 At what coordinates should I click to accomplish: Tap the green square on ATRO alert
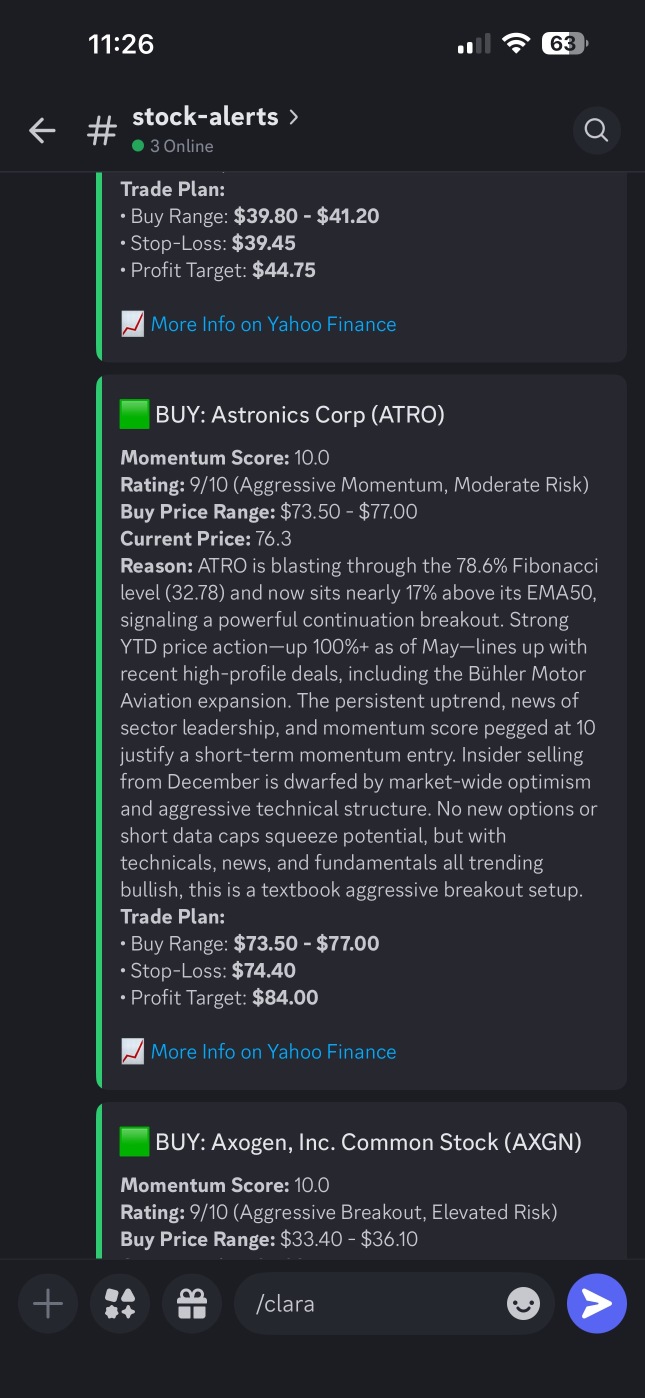[x=134, y=414]
